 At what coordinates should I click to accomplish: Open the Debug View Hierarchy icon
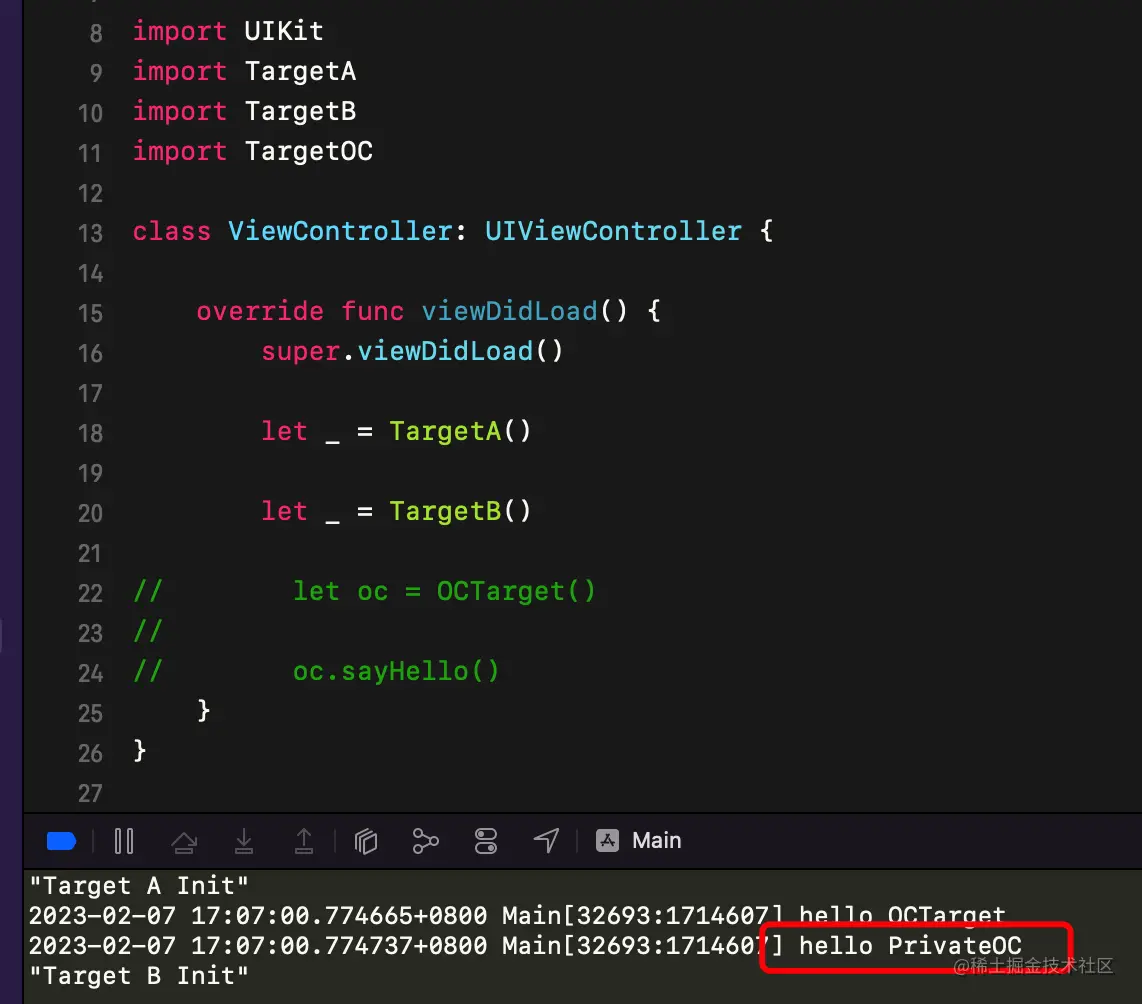tap(366, 841)
